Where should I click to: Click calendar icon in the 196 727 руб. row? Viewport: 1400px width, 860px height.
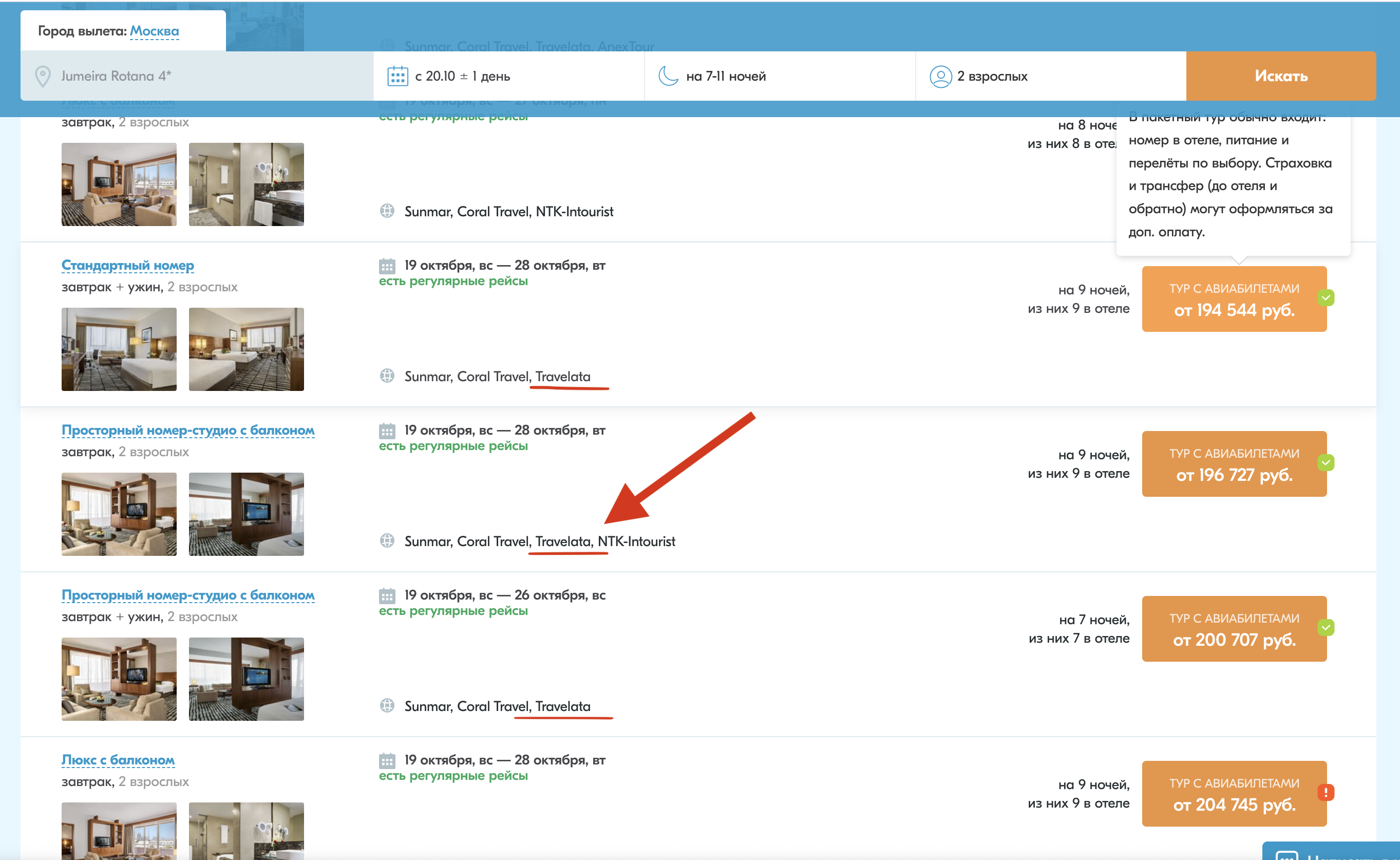click(x=387, y=431)
